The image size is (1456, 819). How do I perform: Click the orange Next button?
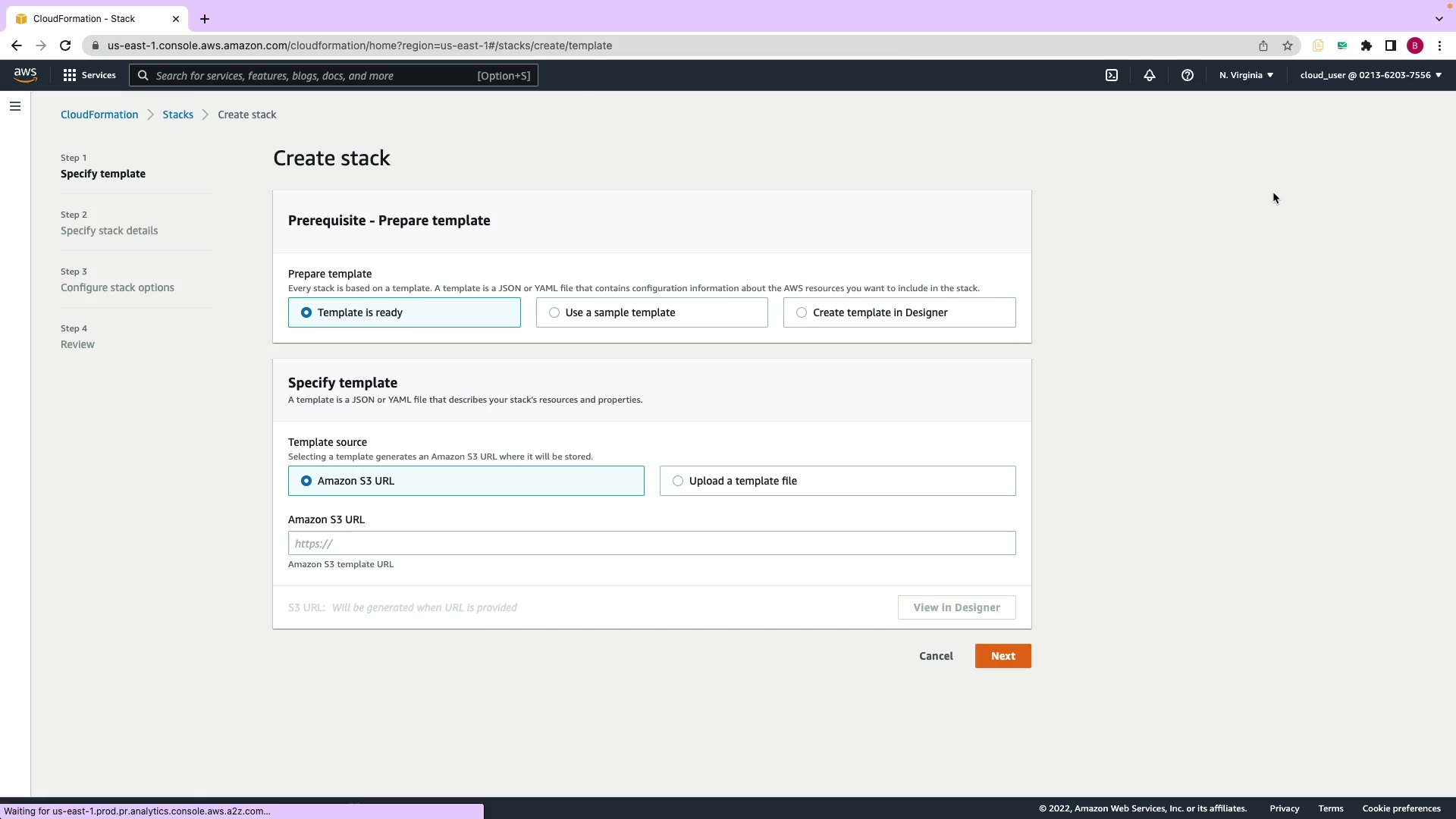[x=1003, y=656]
